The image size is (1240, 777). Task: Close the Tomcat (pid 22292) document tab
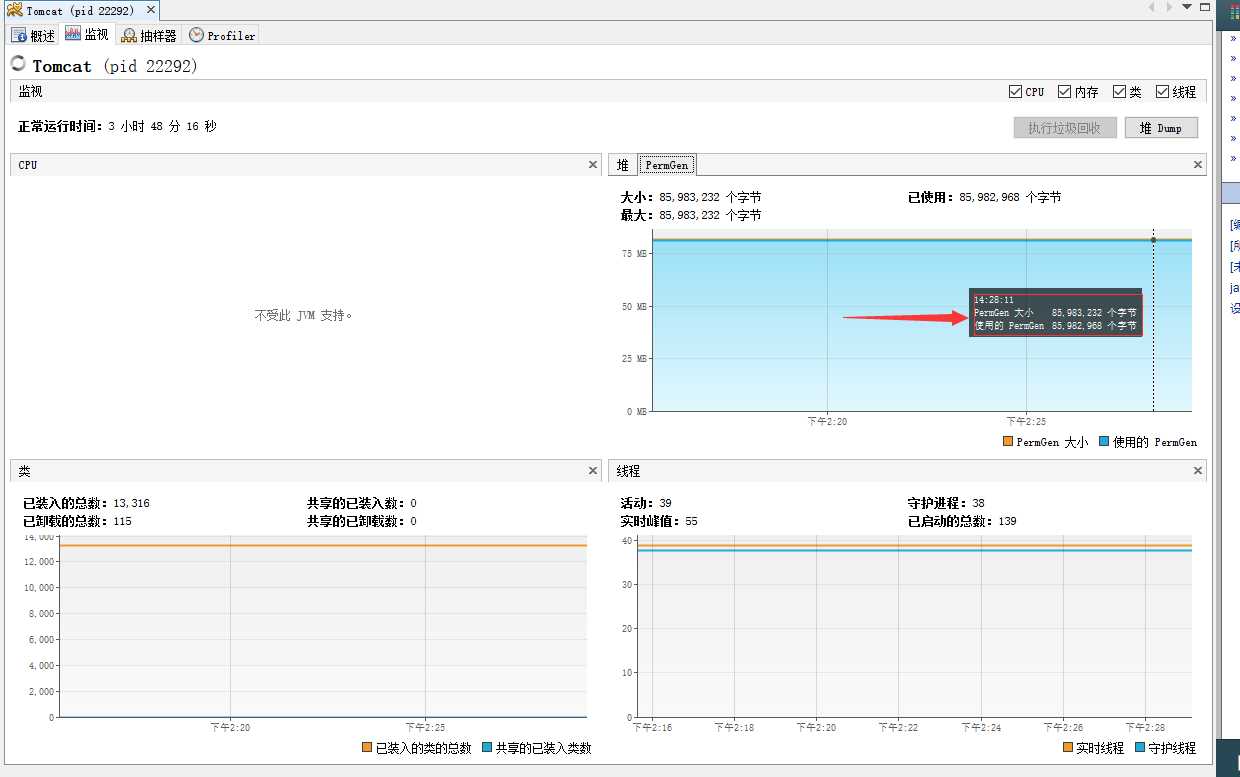point(150,10)
